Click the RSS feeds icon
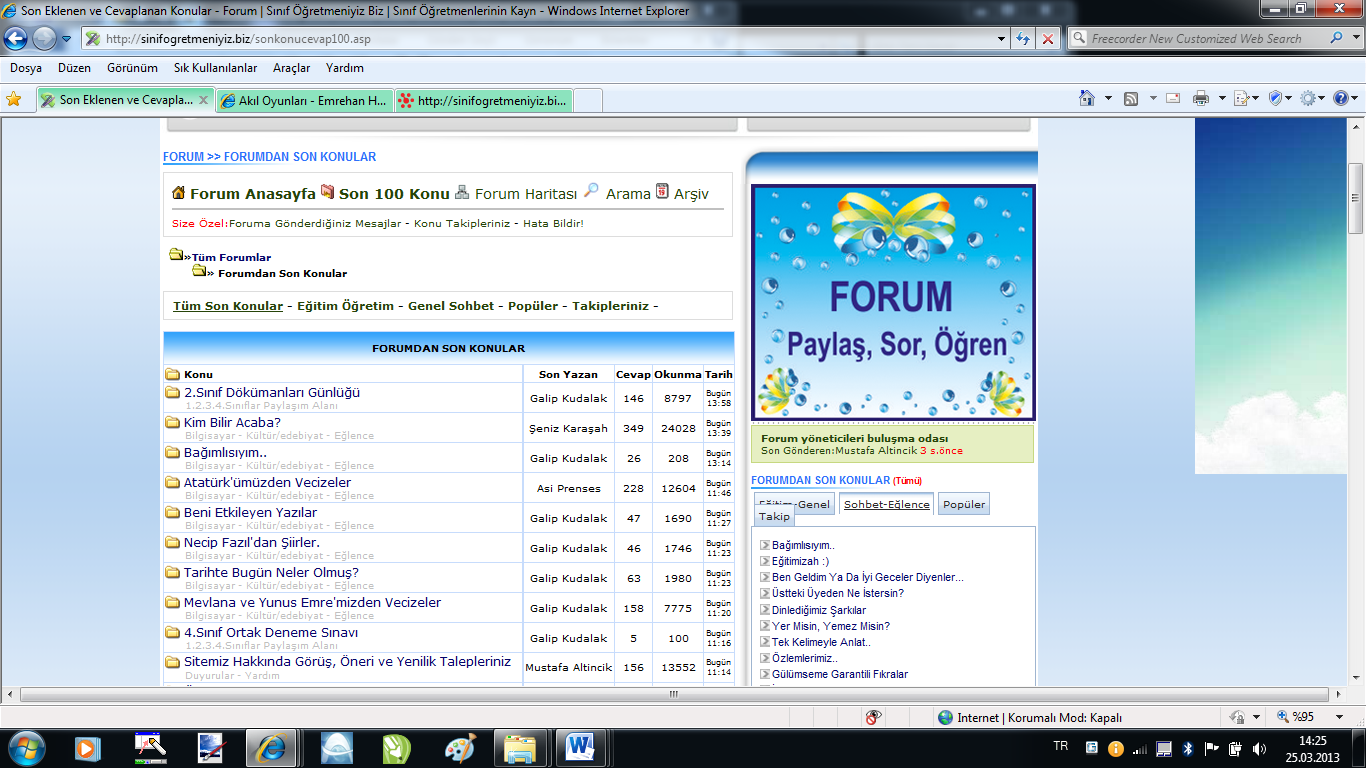Viewport: 1366px width, 768px height. click(x=1131, y=98)
